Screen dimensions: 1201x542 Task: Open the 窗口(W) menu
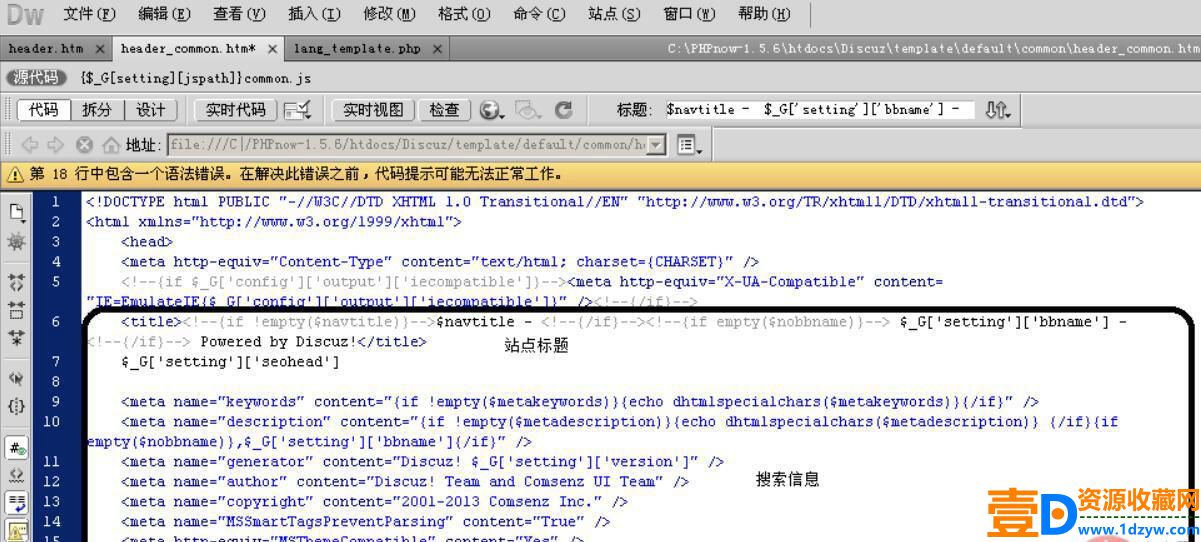[x=689, y=14]
